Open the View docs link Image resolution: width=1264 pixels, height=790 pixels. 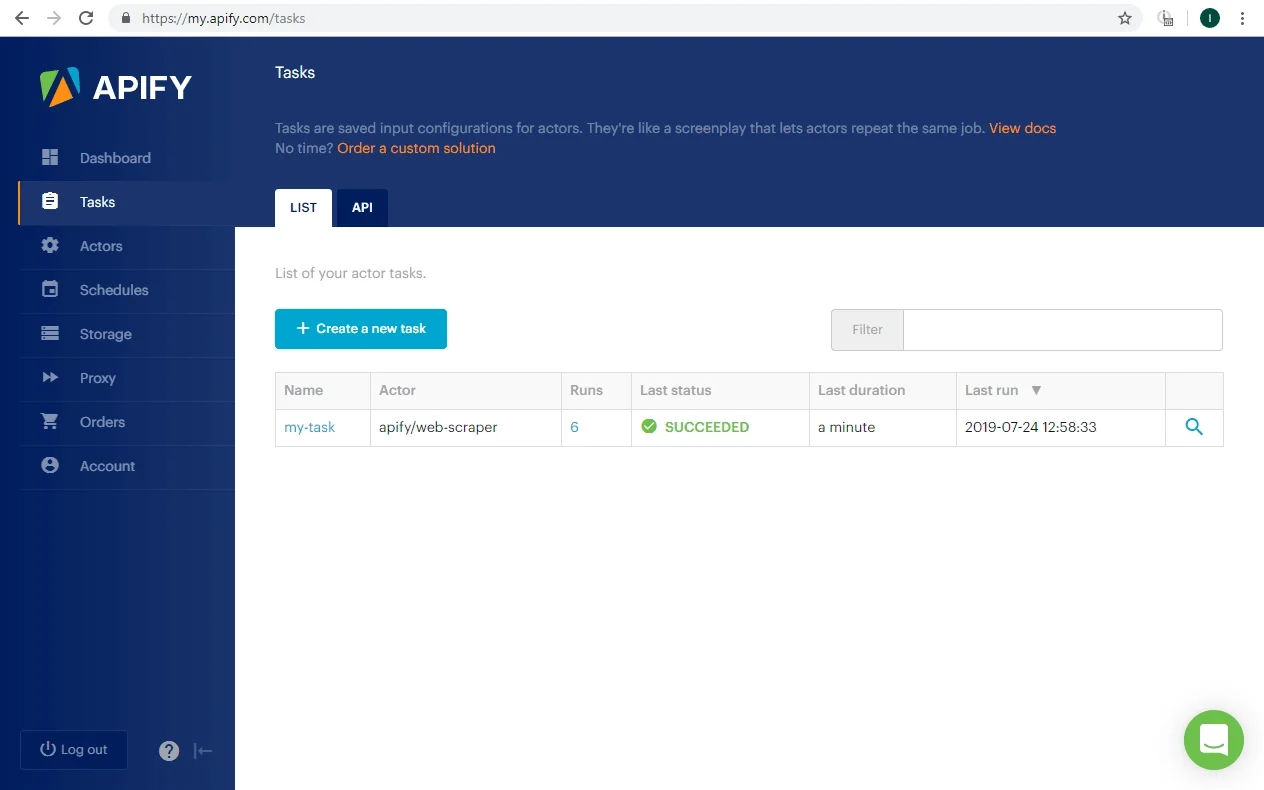(1022, 128)
